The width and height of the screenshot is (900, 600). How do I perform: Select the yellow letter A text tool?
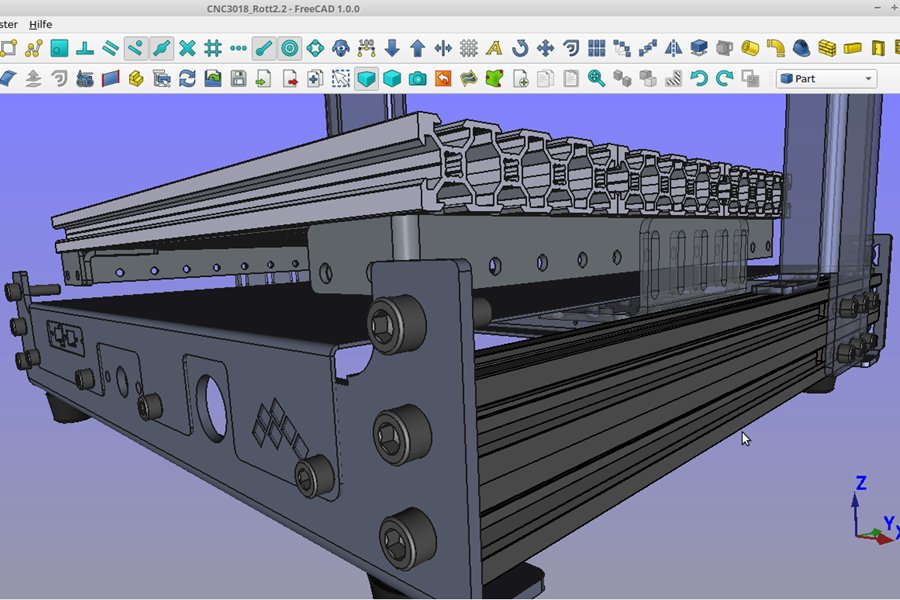point(494,48)
